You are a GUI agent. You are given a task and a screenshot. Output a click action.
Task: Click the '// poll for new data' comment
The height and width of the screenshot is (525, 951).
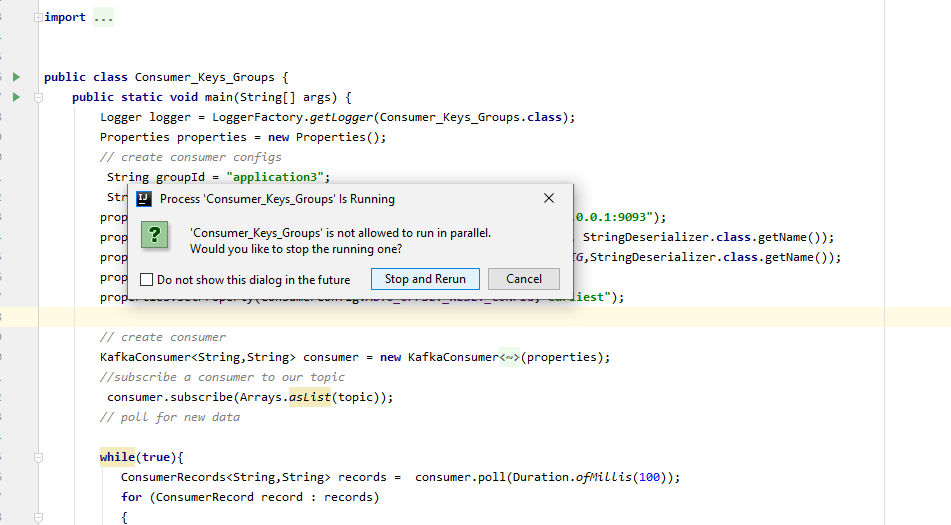click(x=170, y=417)
